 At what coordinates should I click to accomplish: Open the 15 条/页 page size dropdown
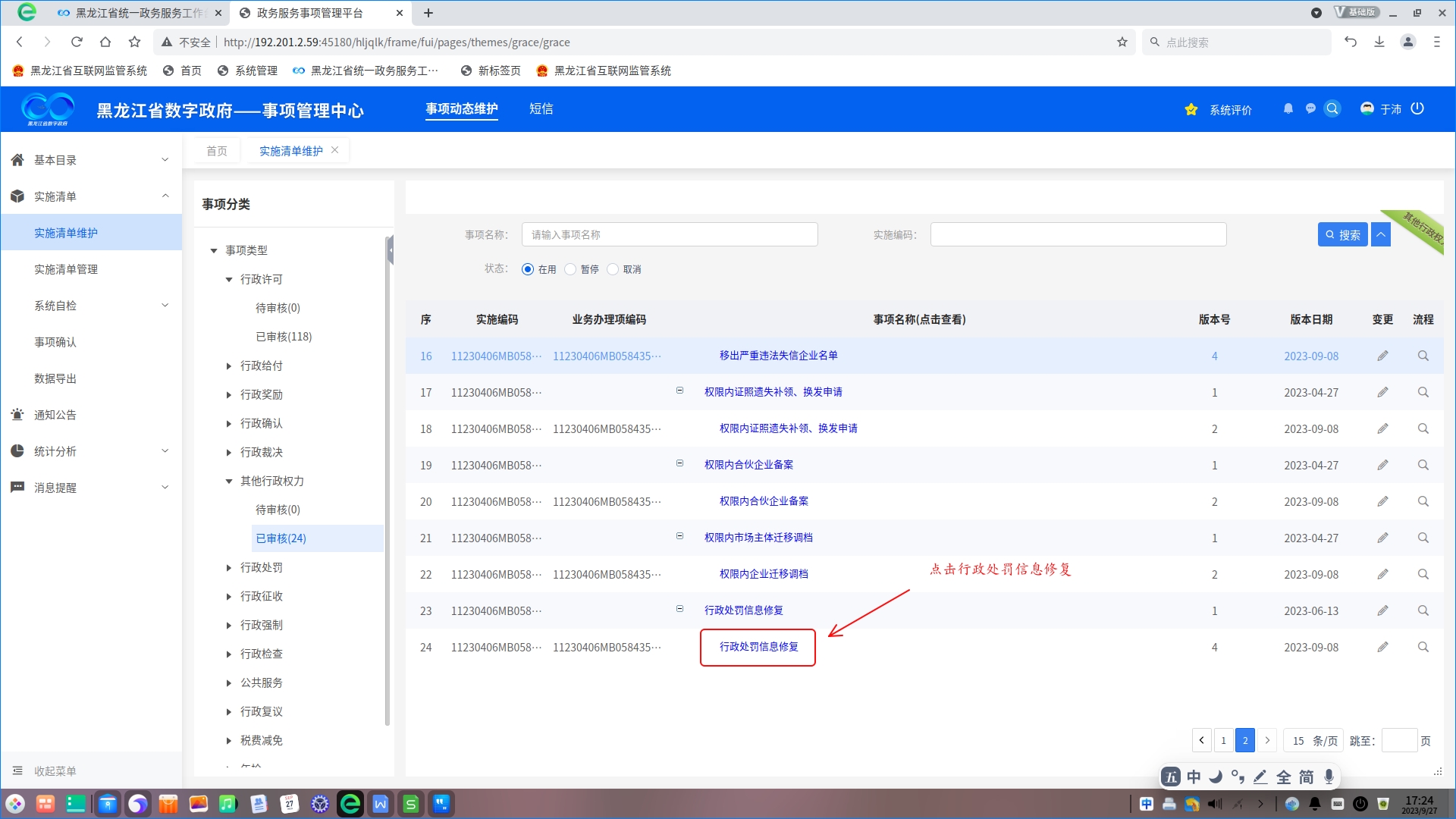[x=1313, y=740]
